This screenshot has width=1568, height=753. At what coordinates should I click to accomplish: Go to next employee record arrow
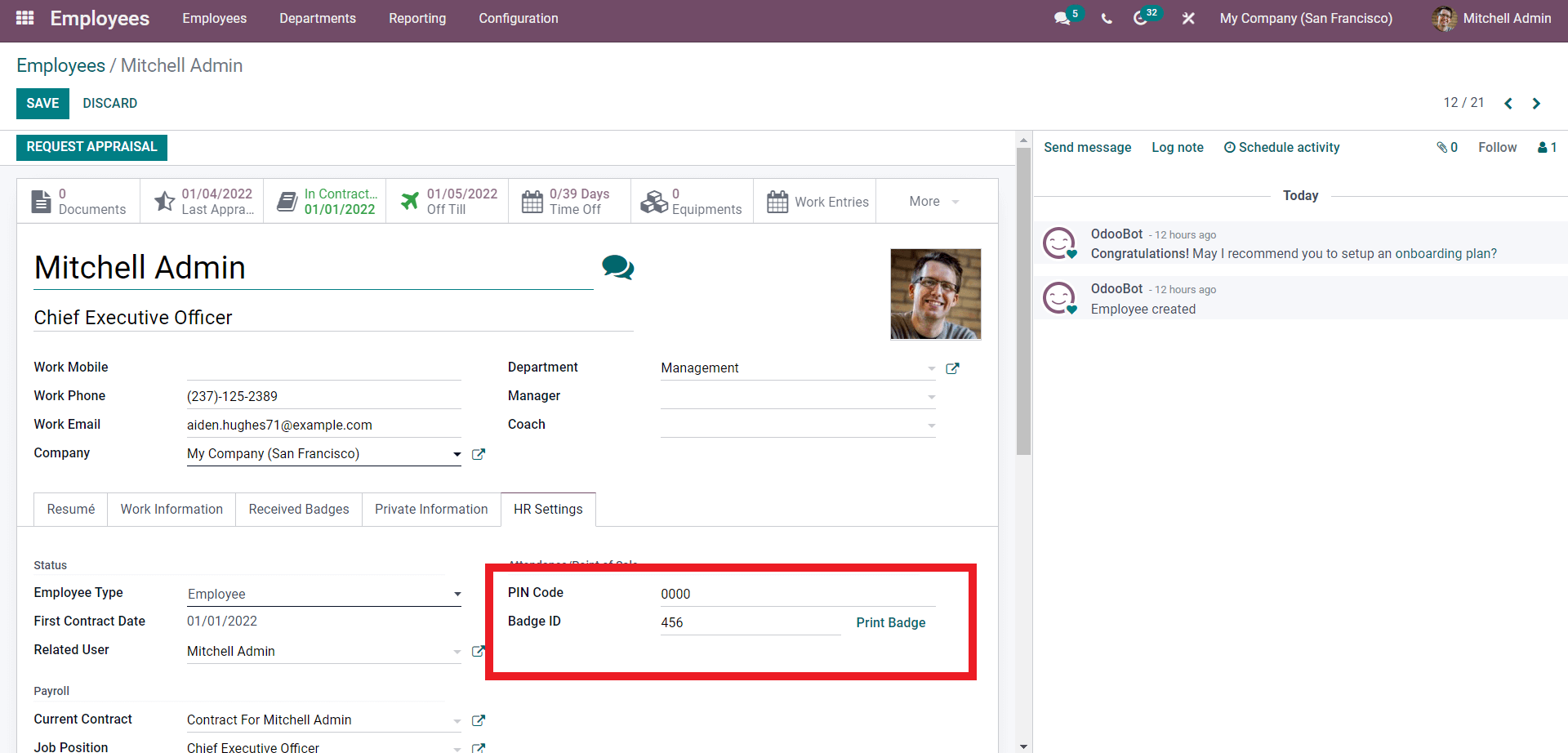tap(1536, 103)
